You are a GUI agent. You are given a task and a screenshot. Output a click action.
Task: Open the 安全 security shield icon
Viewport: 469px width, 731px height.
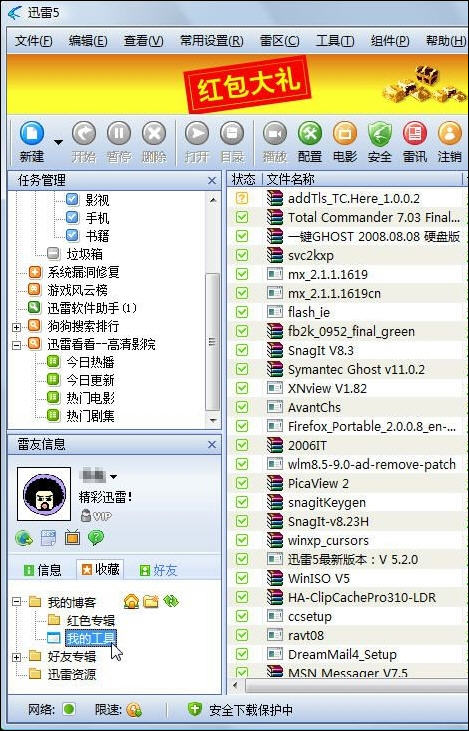[379, 134]
